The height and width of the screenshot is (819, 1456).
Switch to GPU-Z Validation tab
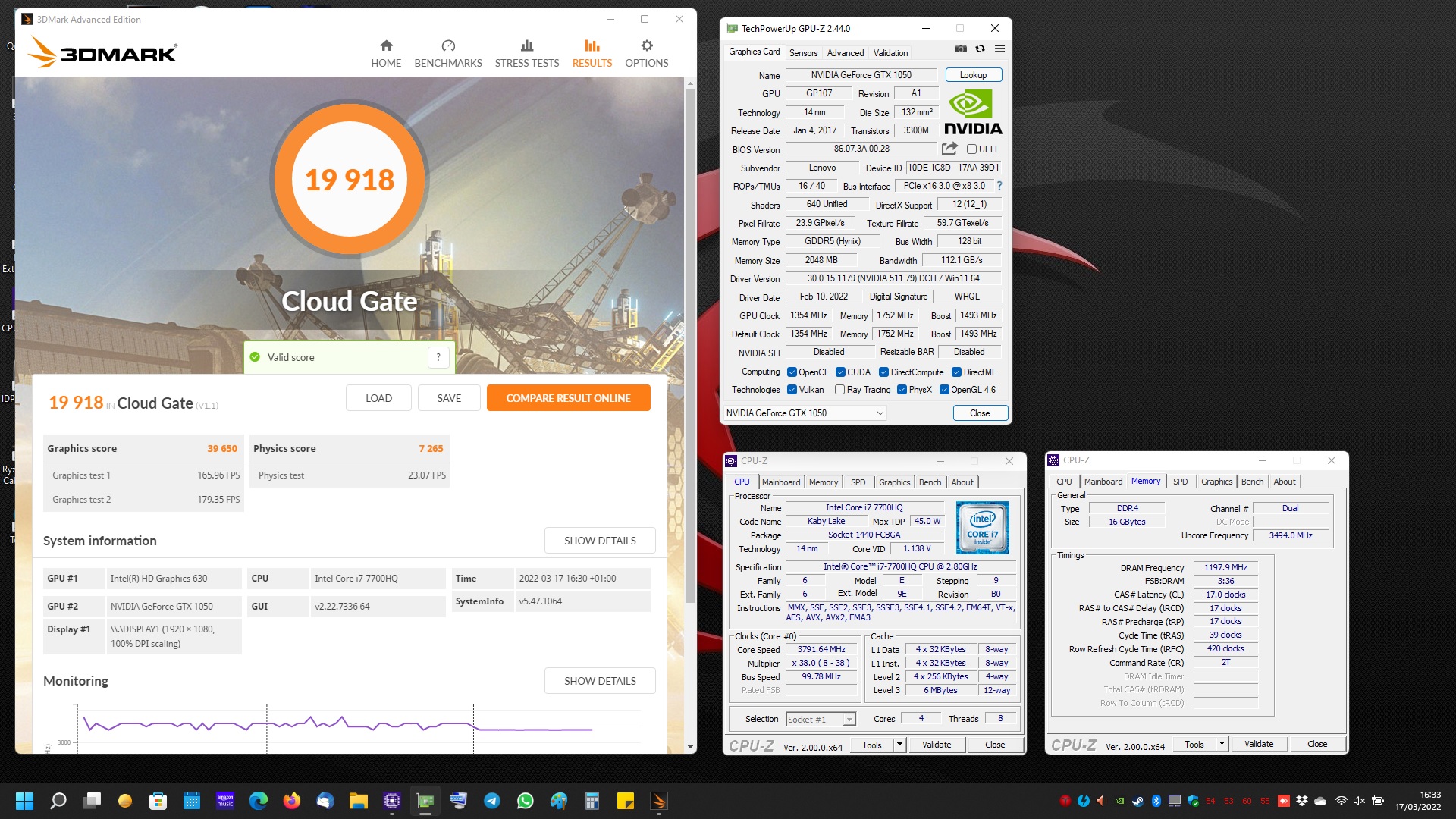point(890,53)
